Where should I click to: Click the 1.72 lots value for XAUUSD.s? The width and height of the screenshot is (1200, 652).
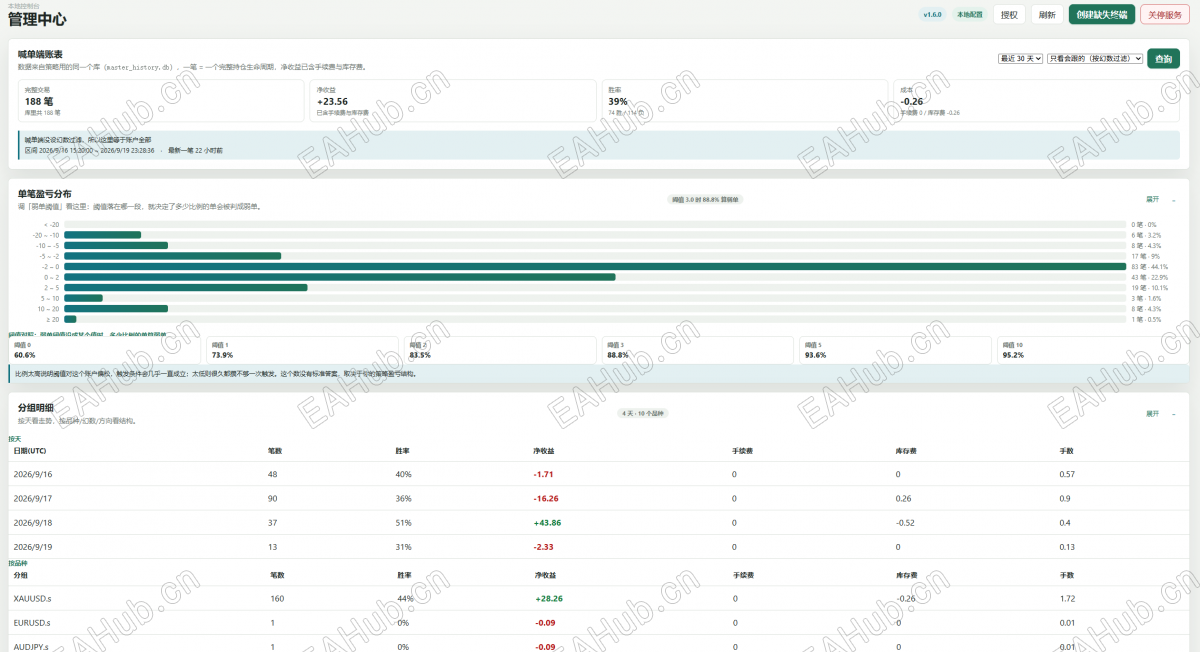[1069, 598]
